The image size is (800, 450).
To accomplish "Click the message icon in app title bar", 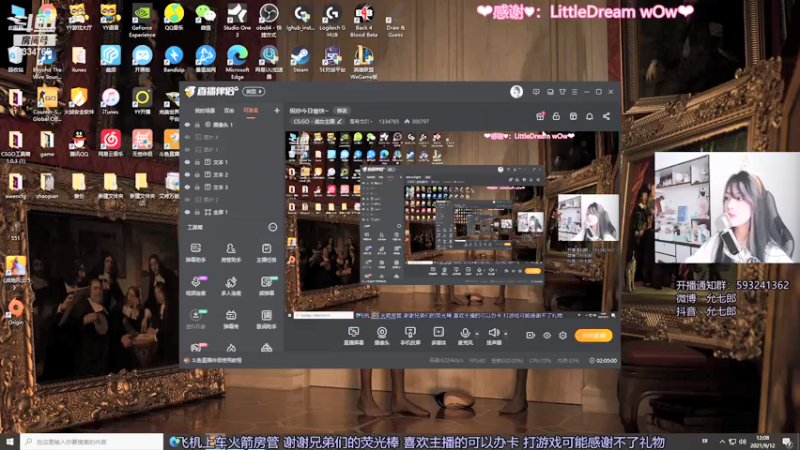I will 536,92.
